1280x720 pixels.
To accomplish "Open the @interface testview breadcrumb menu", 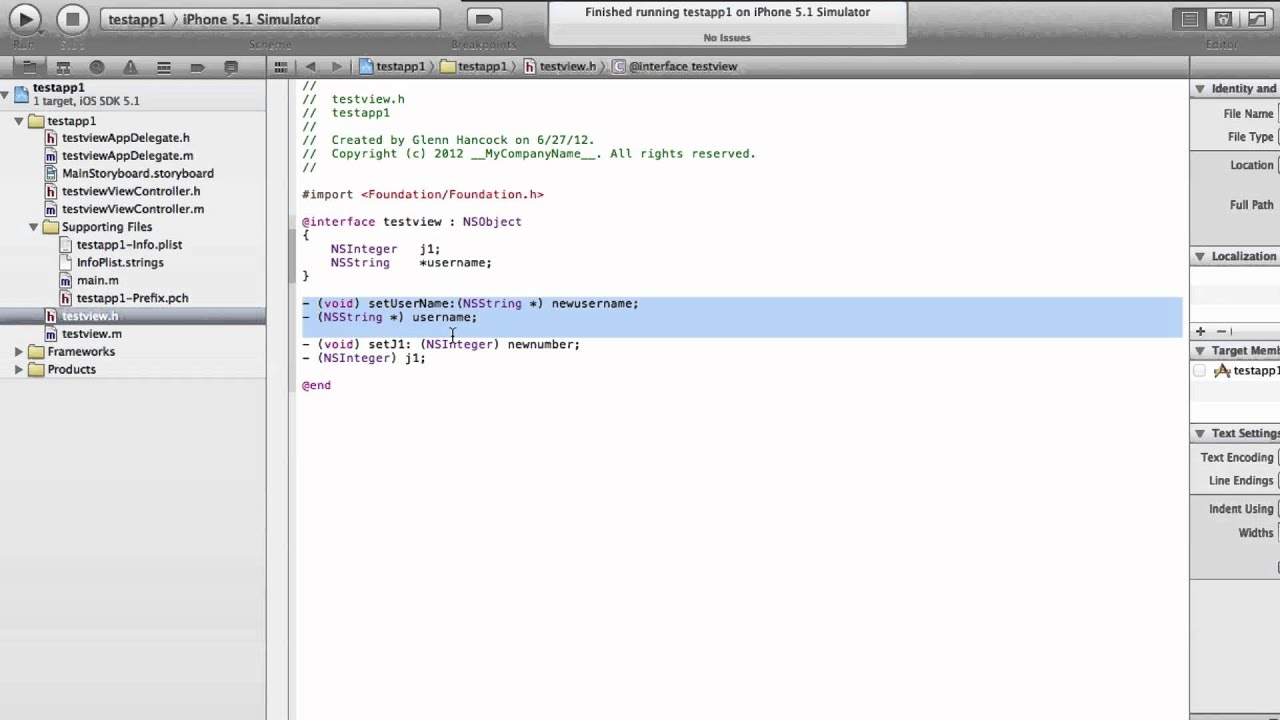I will (675, 67).
